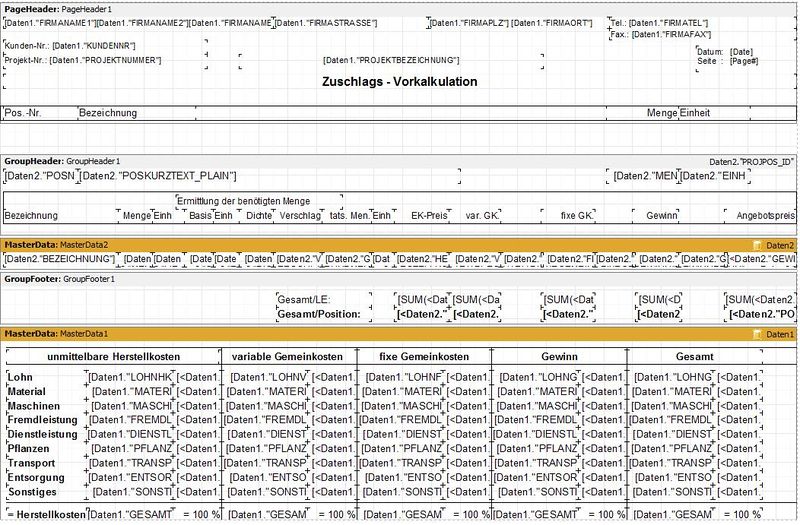Select the Daten2 BEZEICHNUNG field in MasterData2
800x525 pixels.
[60, 259]
